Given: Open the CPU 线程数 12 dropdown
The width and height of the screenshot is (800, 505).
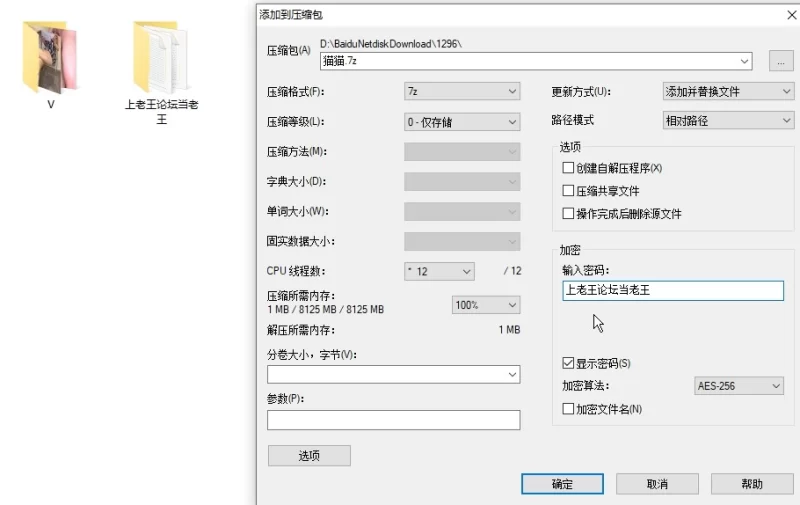Looking at the screenshot, I should [439, 271].
